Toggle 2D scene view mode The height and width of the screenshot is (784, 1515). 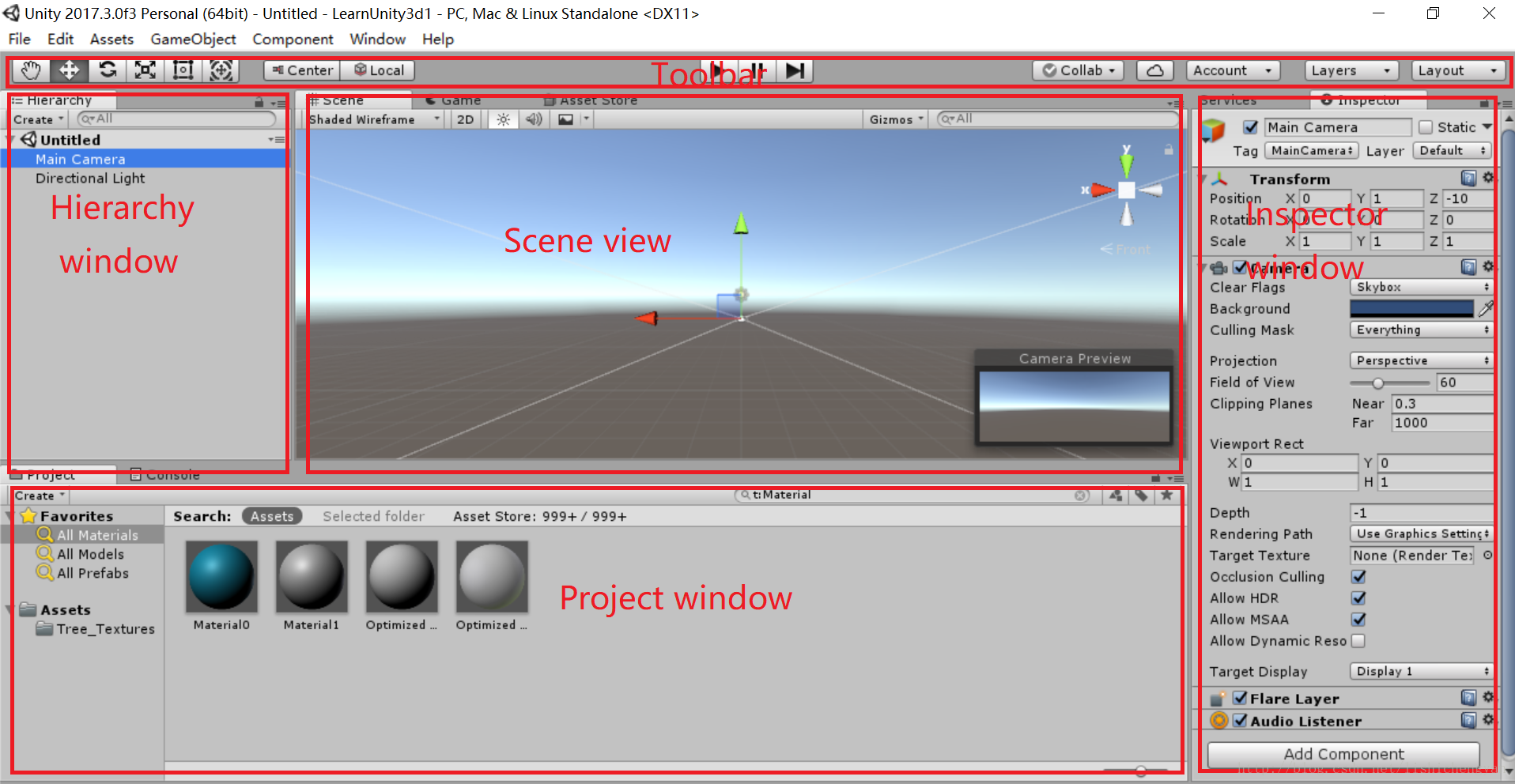pos(466,119)
